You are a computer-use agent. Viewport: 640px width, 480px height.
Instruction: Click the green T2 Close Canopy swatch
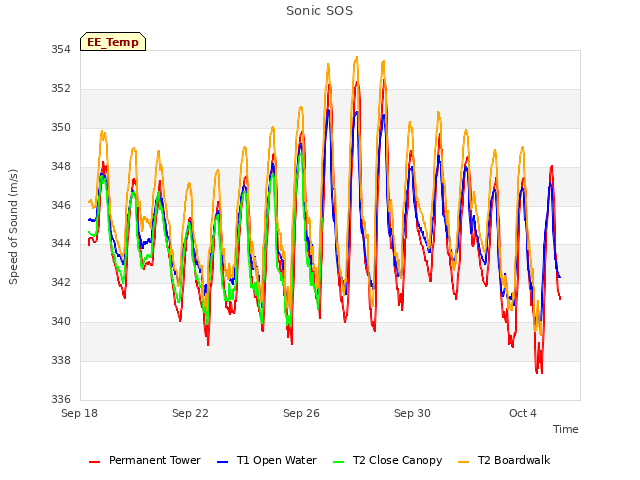[x=338, y=462]
